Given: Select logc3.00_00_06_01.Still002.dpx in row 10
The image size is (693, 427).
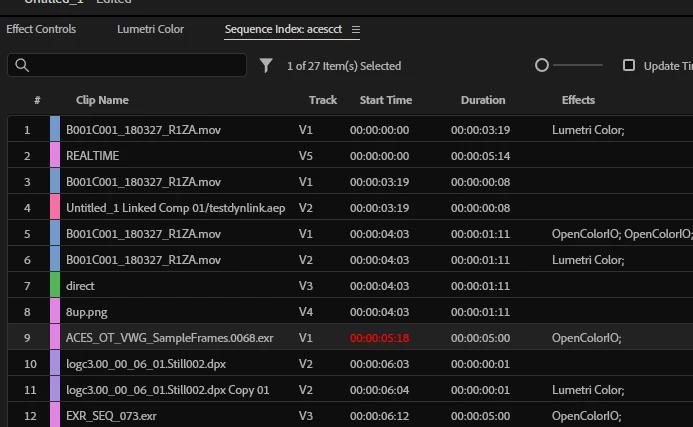Looking at the screenshot, I should 146,364.
